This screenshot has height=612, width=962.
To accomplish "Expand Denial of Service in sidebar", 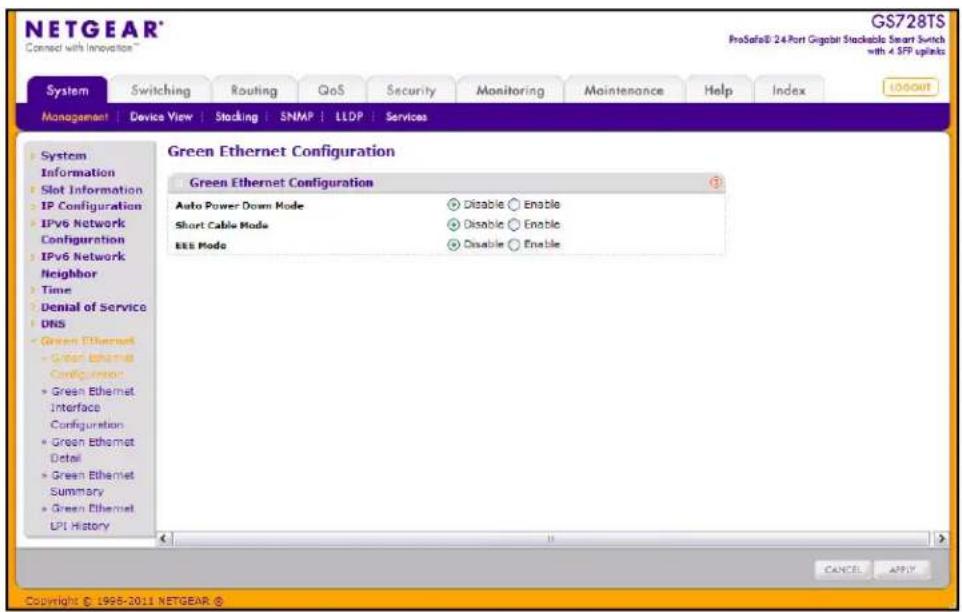I will 93,307.
